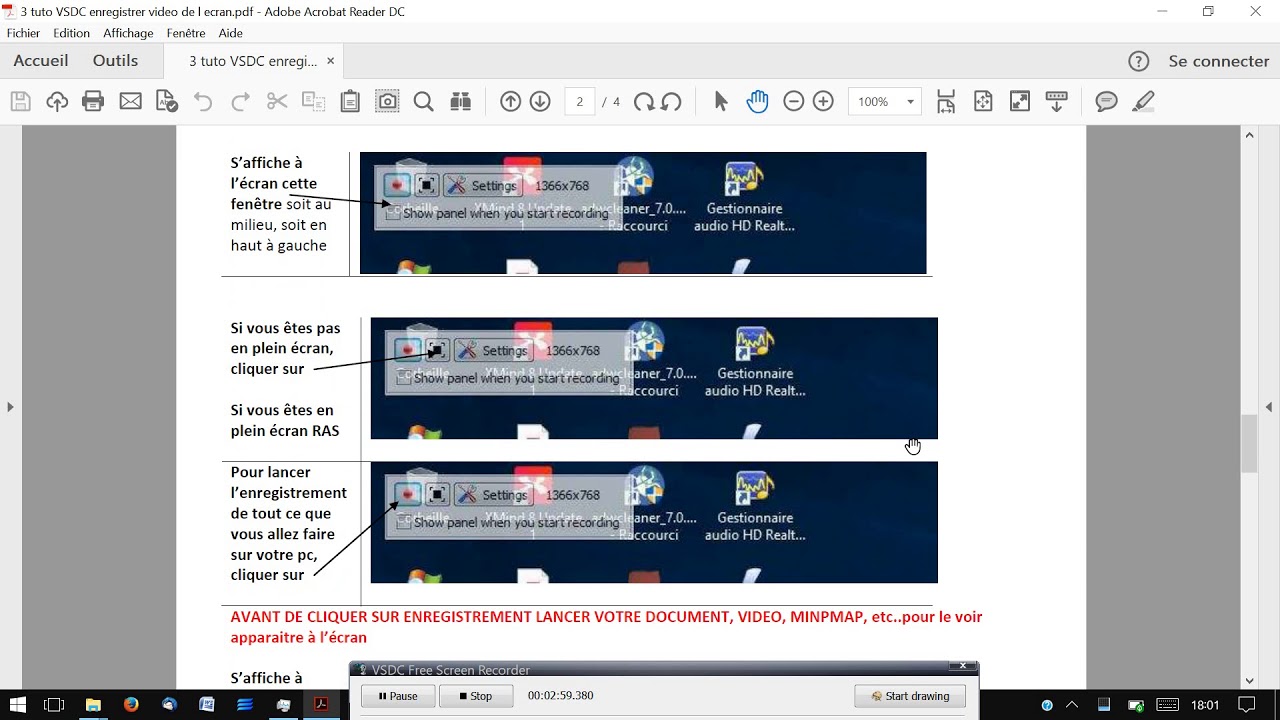This screenshot has width=1280, height=720.
Task: Click the grayed-out save floppy disk icon
Action: coord(20,101)
